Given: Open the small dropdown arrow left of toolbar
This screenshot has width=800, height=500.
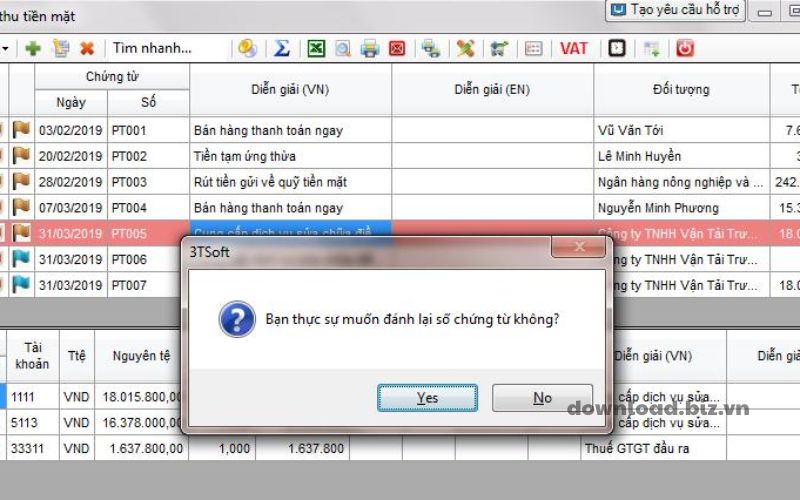Looking at the screenshot, I should point(5,48).
